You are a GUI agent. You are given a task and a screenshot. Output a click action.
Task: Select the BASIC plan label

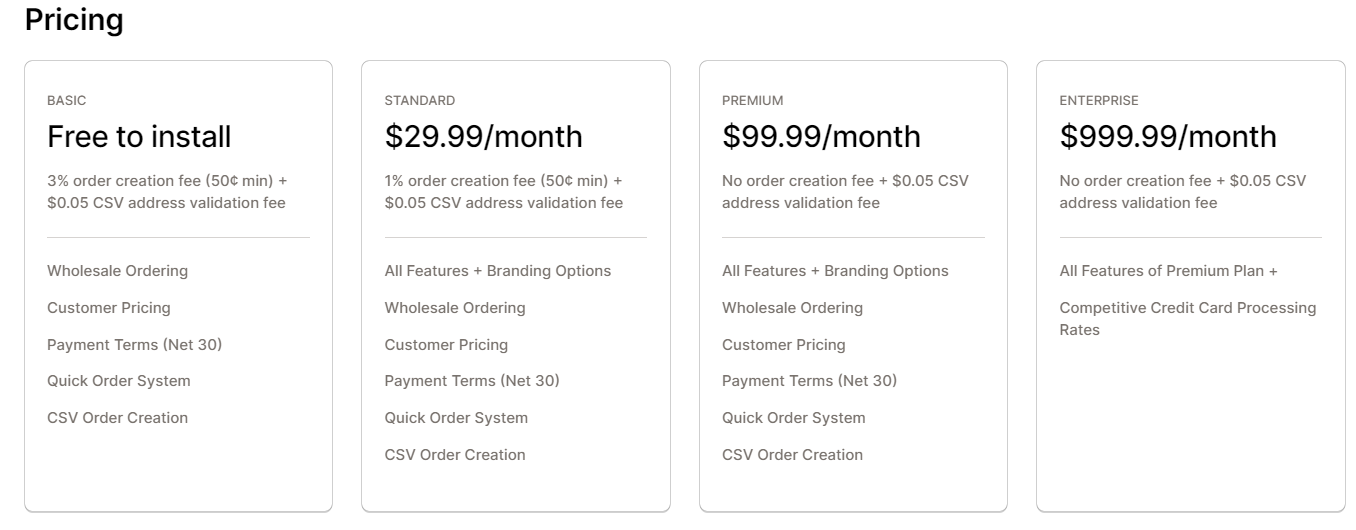67,101
